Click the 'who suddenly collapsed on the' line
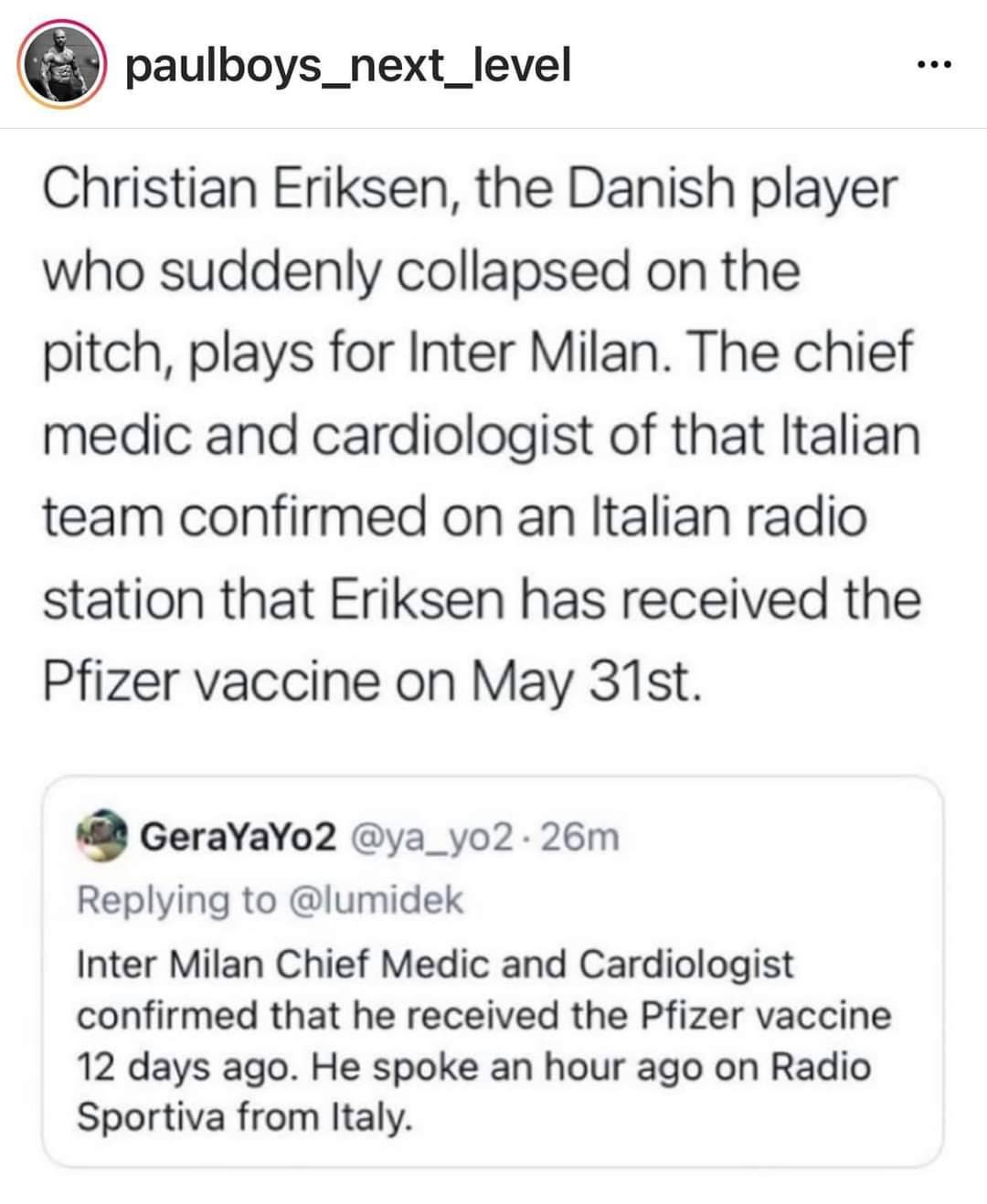Image resolution: width=987 pixels, height=1204 pixels. (x=420, y=270)
